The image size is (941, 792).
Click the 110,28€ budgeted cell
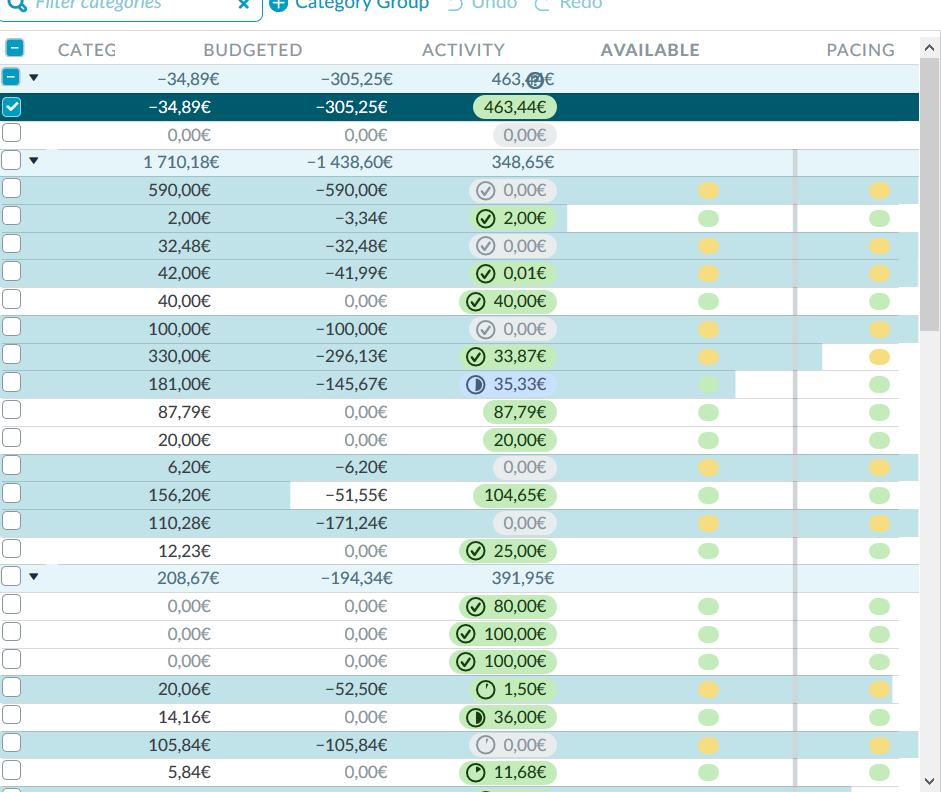(x=179, y=523)
